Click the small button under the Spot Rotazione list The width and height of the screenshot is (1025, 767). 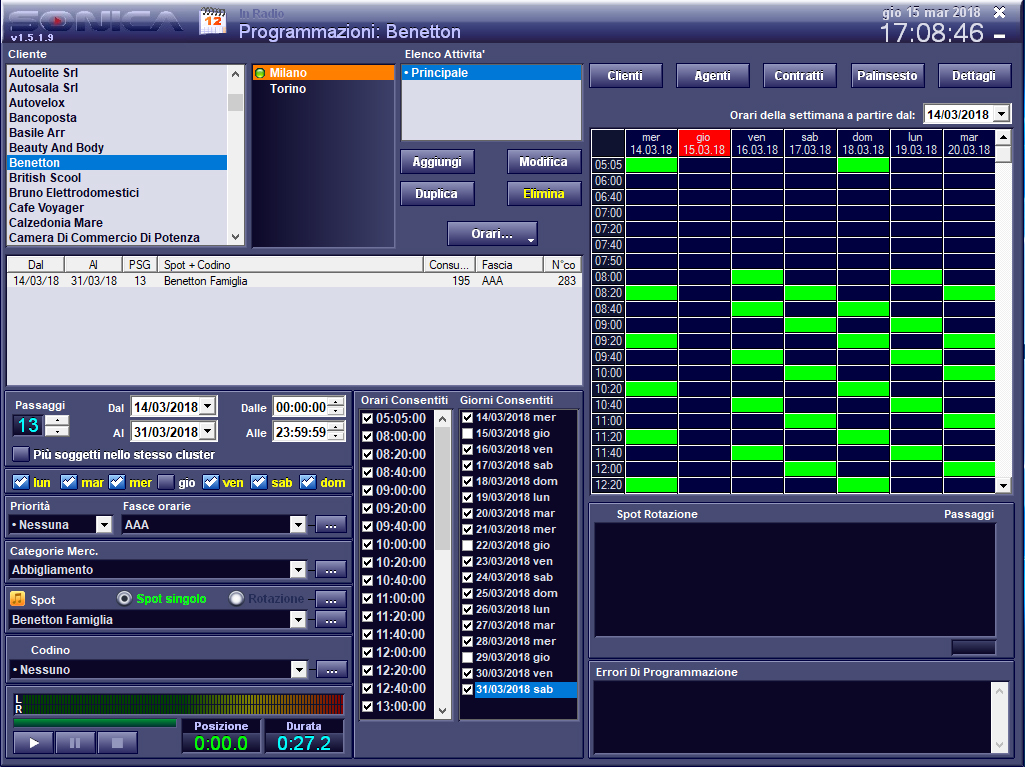pos(973,647)
